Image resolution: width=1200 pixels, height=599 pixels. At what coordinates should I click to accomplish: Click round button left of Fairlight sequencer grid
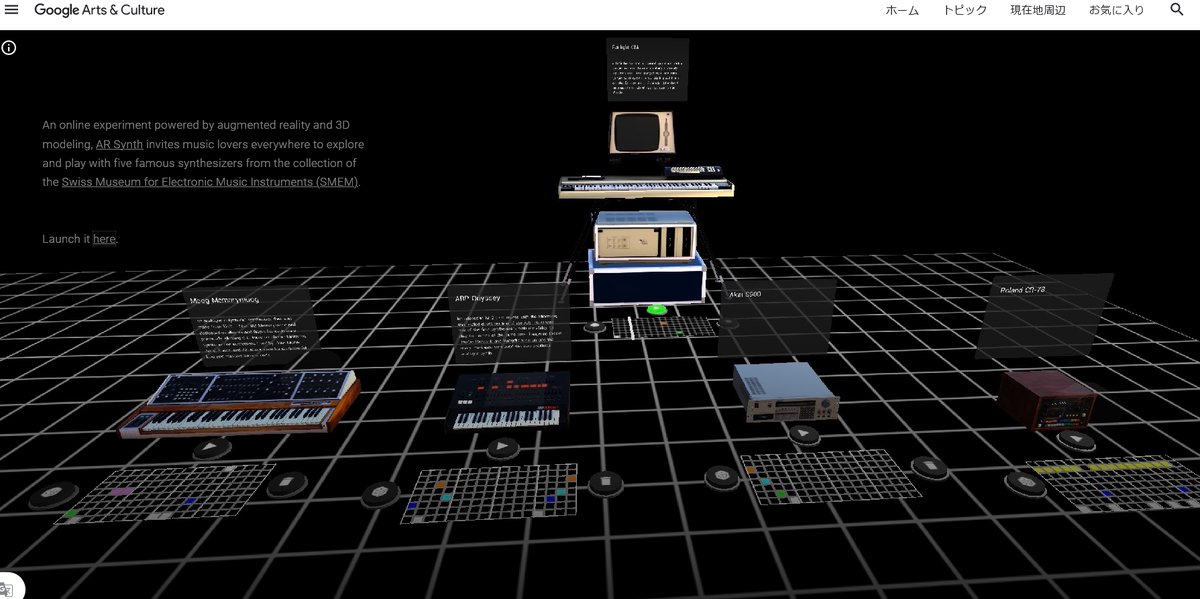(x=595, y=326)
